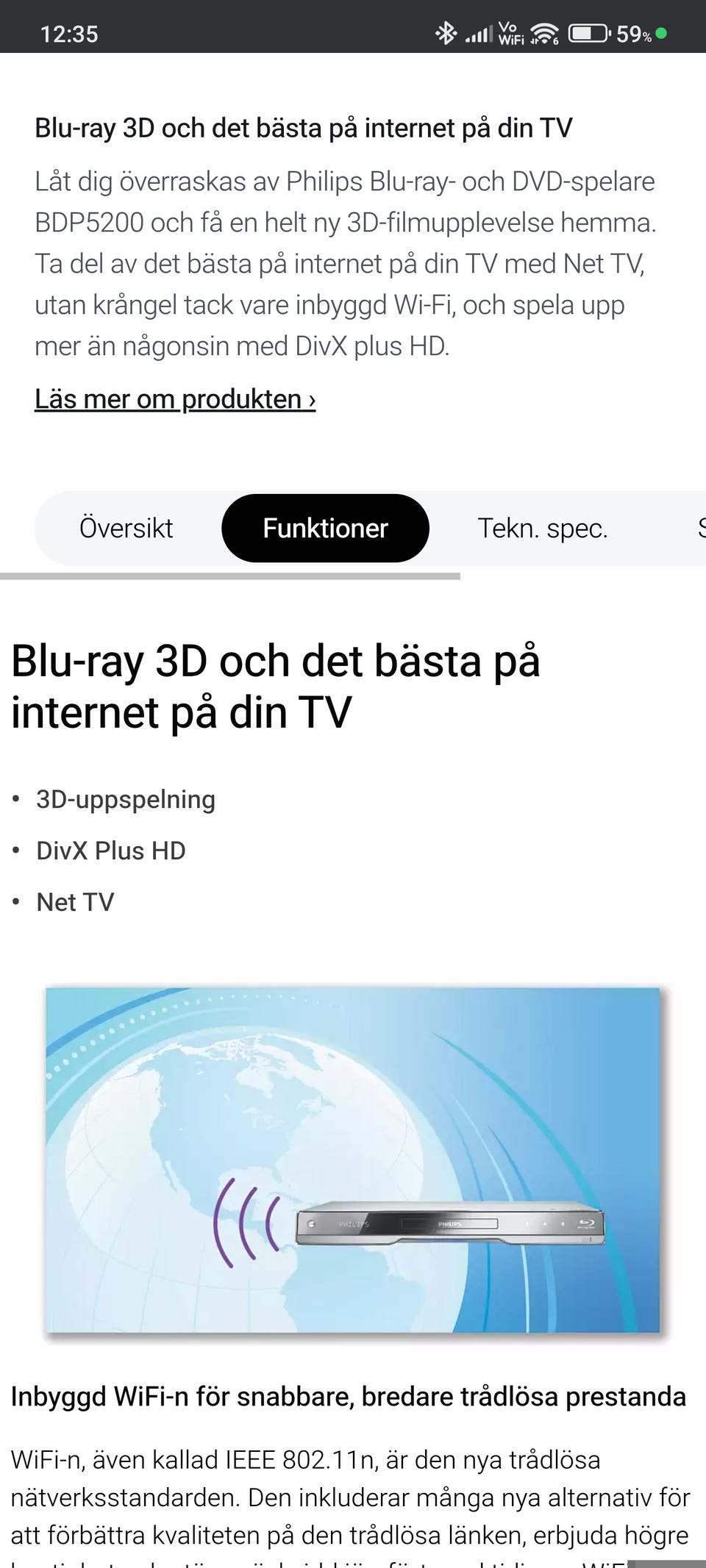This screenshot has height=1568, width=706.
Task: Tap the 59% battery percentage text
Action: 633,35
